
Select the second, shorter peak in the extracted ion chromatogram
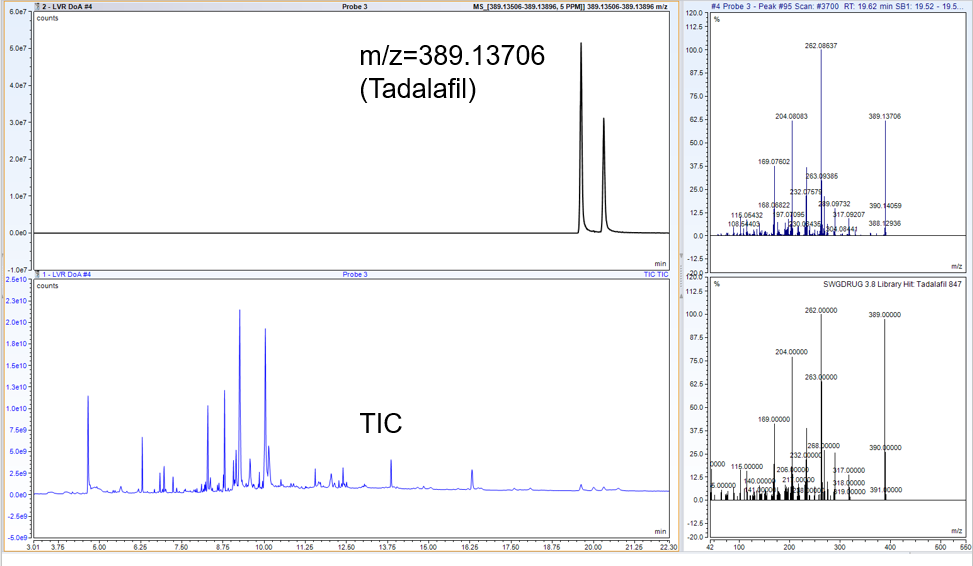[603, 174]
